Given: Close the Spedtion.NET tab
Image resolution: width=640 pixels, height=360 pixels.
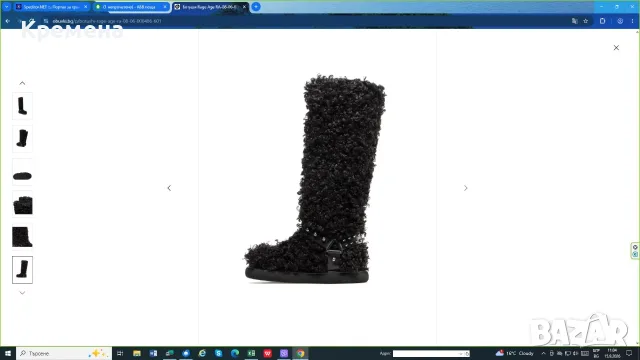Looking at the screenshot, I should (85, 7).
